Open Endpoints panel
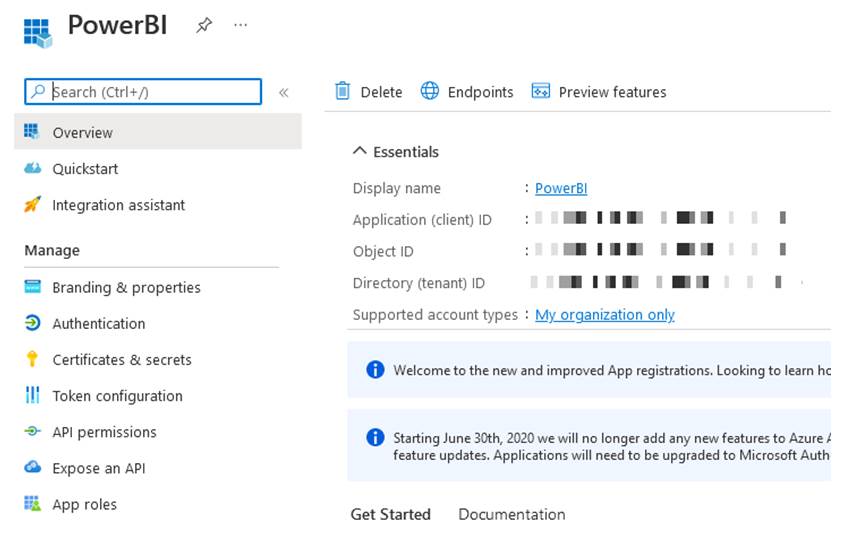Screen dimensions: 845x535 (467, 92)
